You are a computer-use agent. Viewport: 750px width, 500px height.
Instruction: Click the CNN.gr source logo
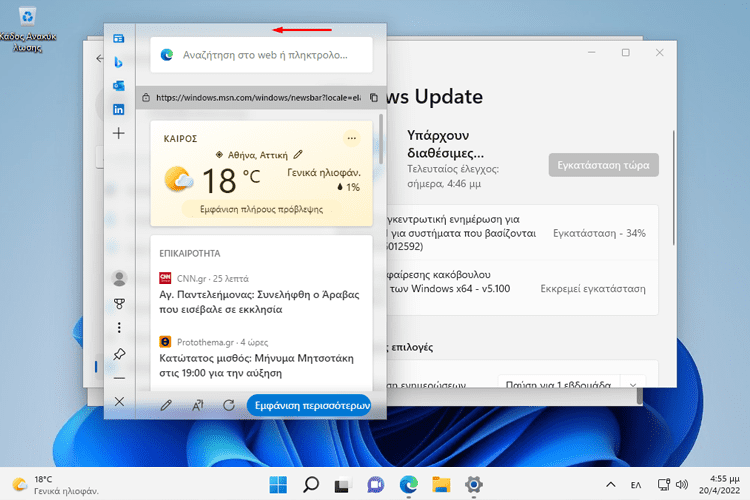(x=165, y=278)
